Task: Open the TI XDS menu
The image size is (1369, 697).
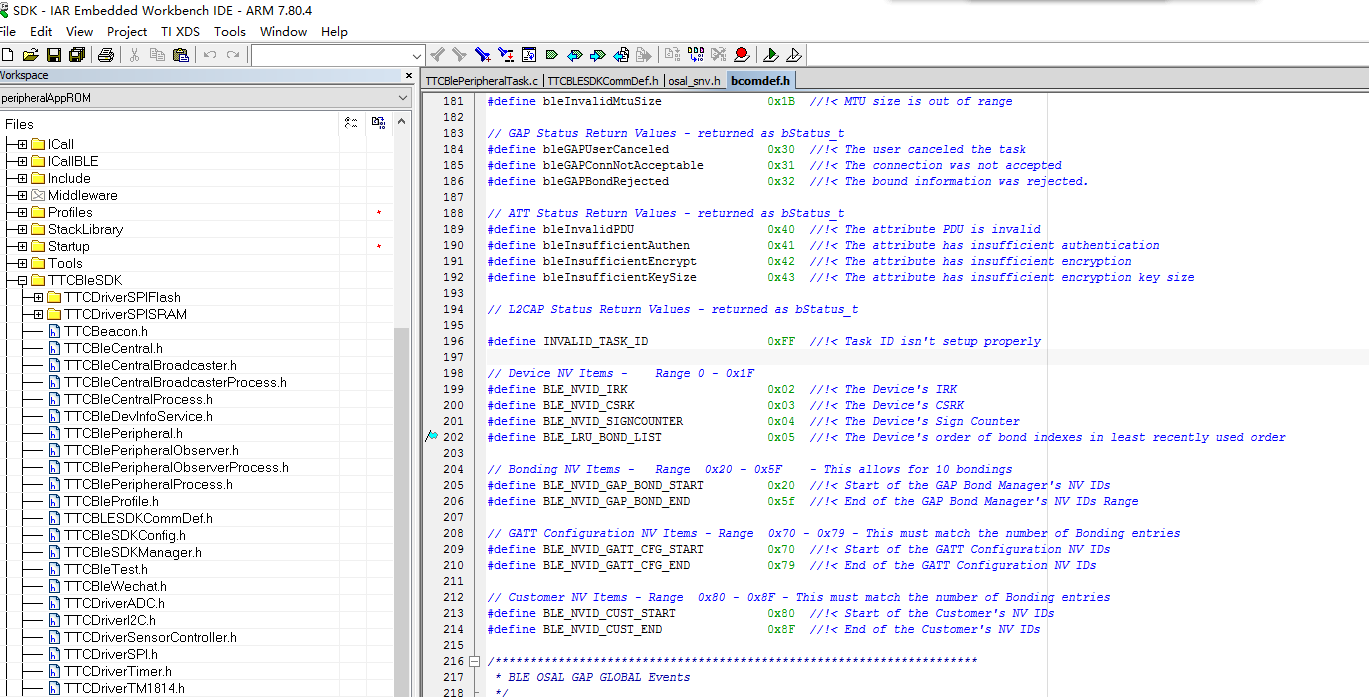Action: point(180,31)
